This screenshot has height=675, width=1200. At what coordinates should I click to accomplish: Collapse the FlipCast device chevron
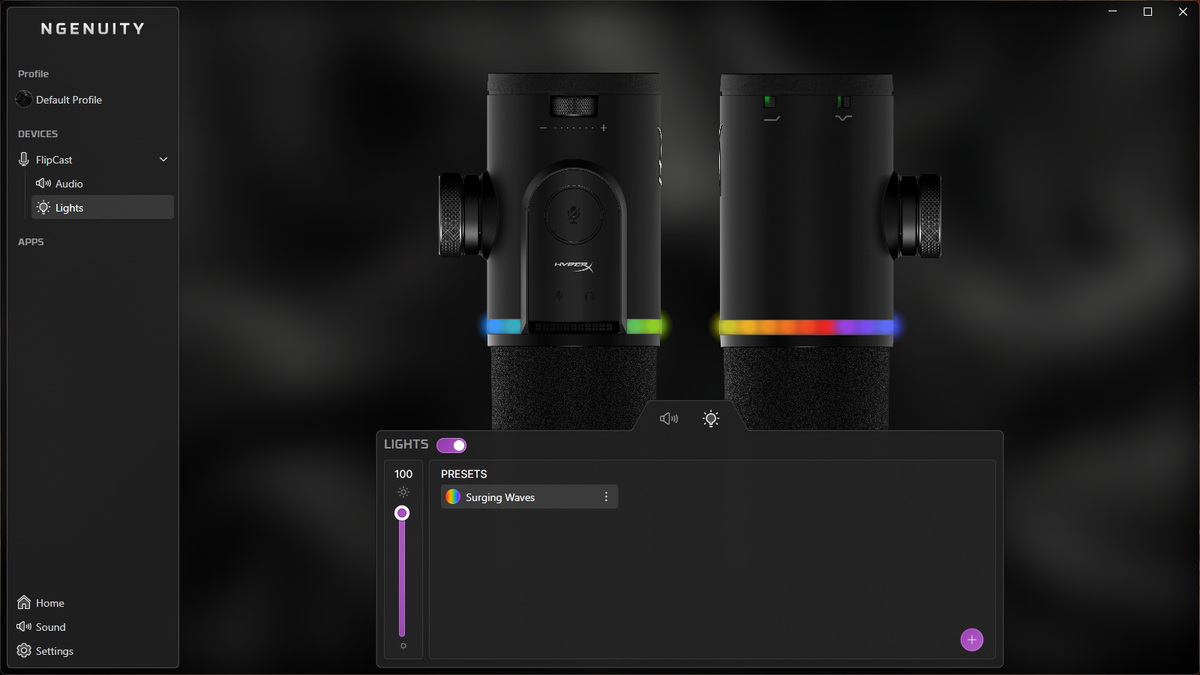pyautogui.click(x=164, y=160)
